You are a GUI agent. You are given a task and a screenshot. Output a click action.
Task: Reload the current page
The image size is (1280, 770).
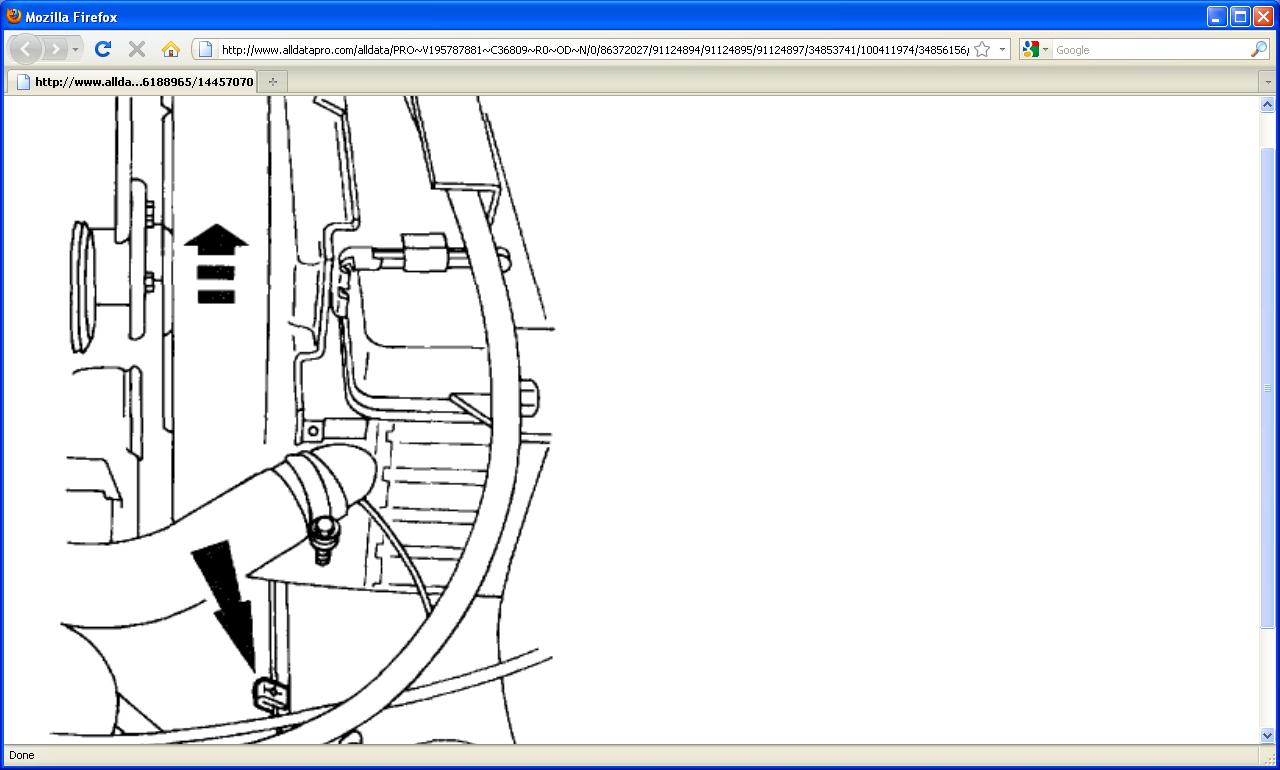point(102,49)
